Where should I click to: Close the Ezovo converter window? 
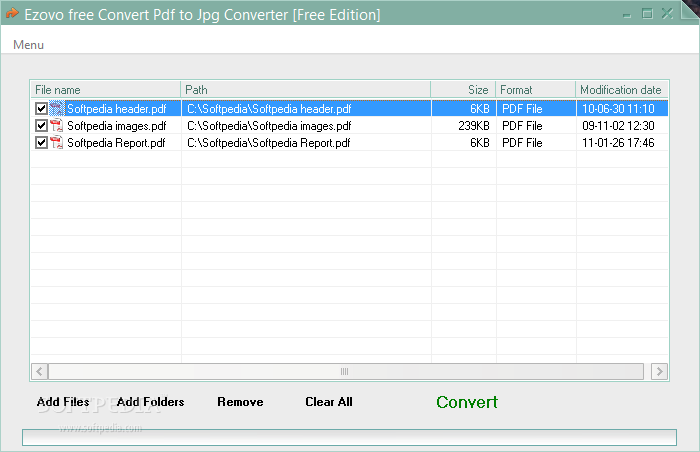(667, 14)
